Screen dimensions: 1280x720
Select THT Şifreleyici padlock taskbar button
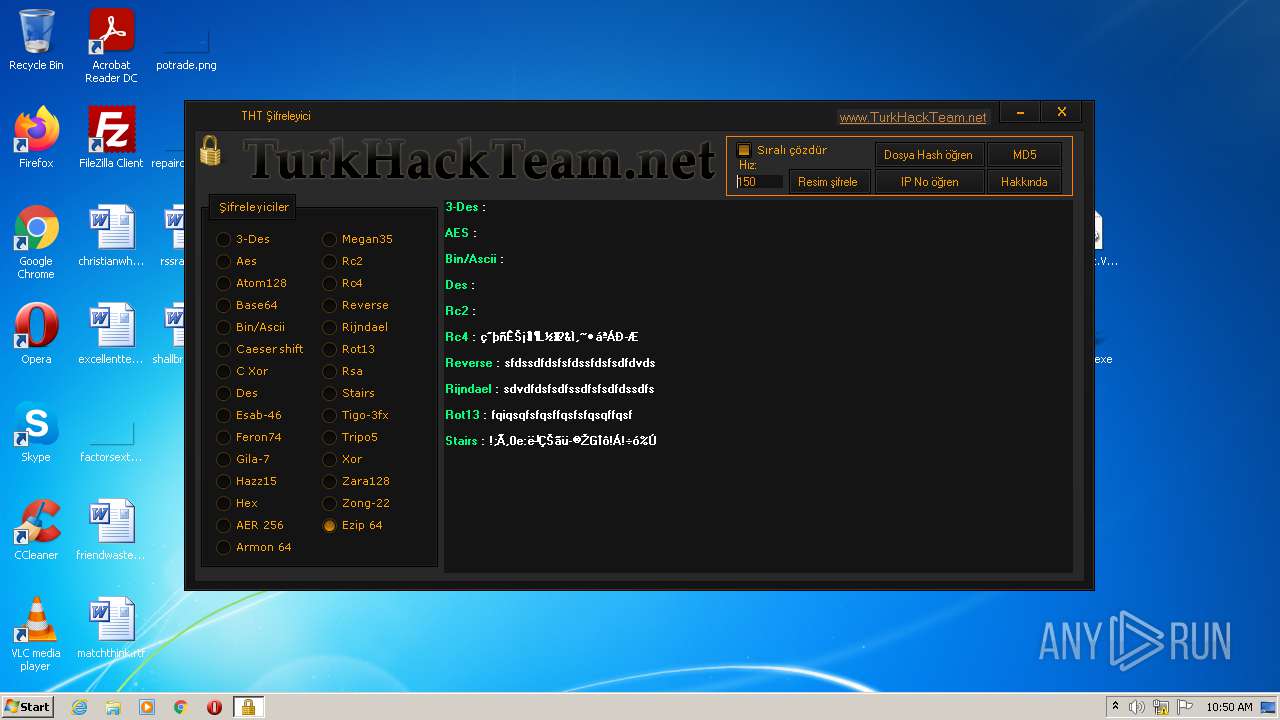click(248, 707)
